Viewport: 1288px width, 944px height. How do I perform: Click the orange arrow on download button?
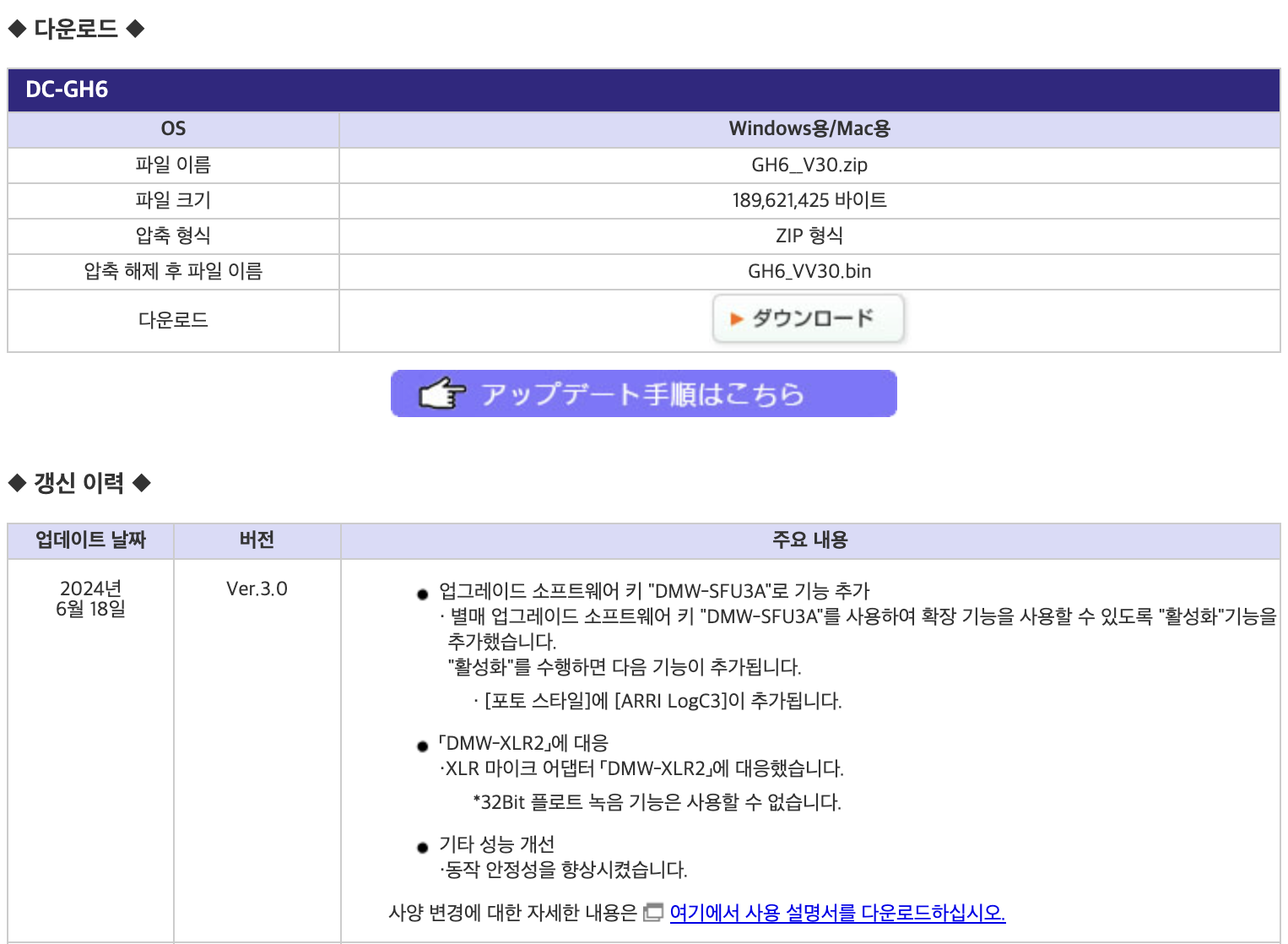pyautogui.click(x=737, y=319)
